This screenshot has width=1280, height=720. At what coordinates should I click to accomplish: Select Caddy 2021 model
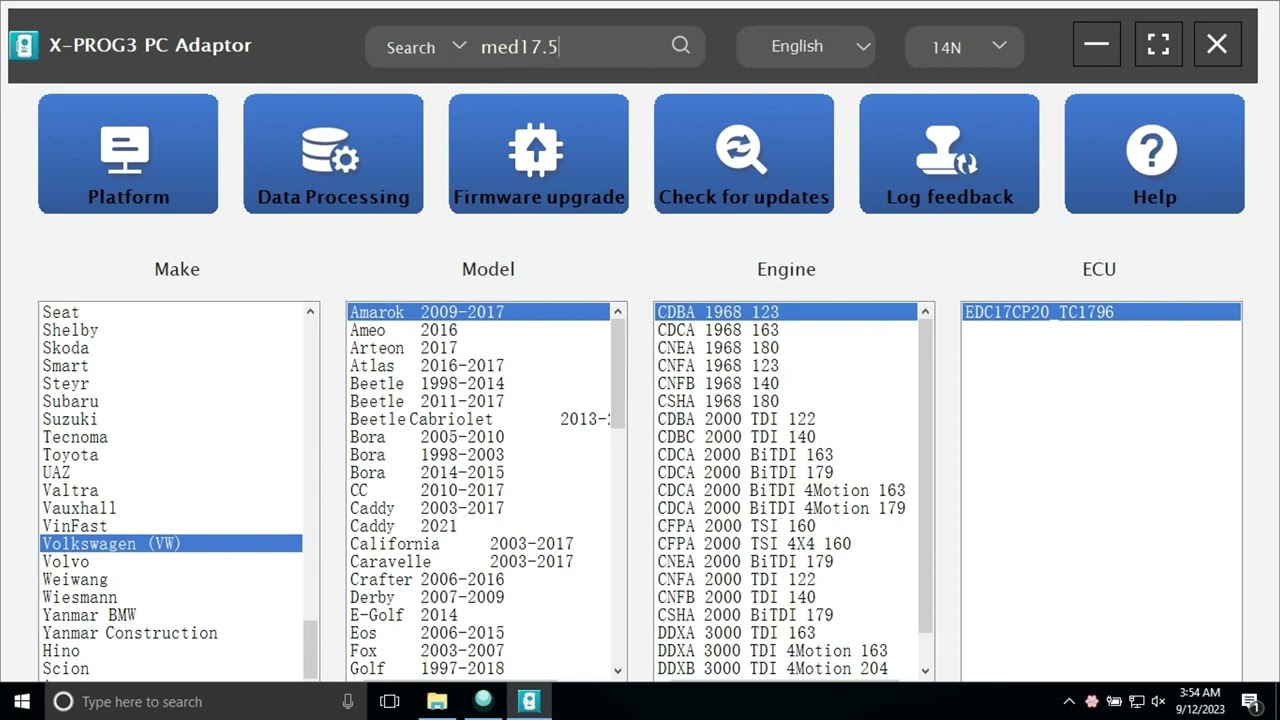[478, 526]
